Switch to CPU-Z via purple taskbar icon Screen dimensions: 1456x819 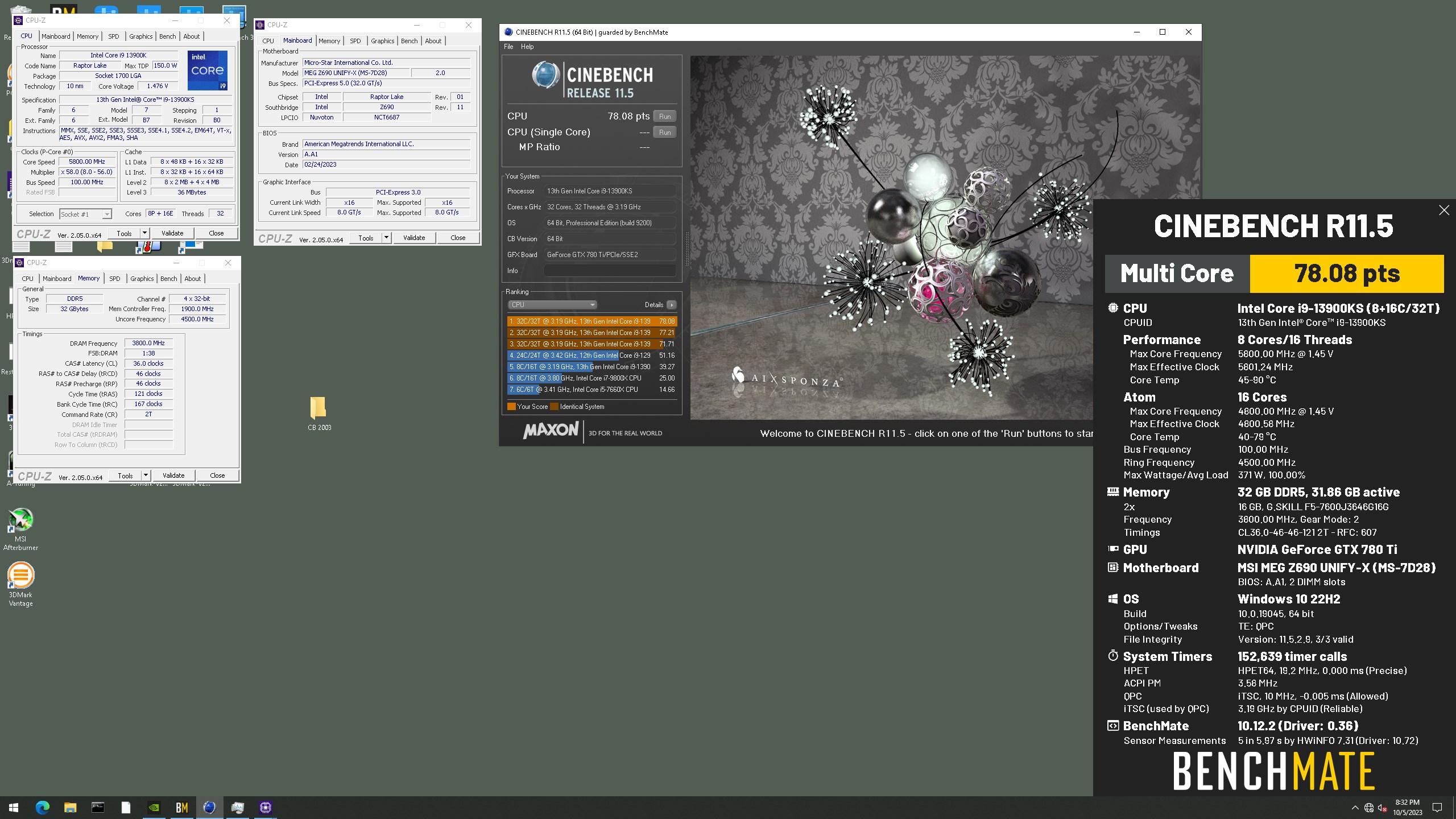tap(265, 808)
